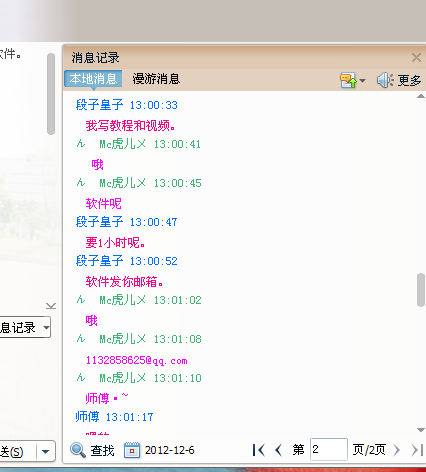Click the speaker sound icon
426x472 pixels.
pos(385,80)
